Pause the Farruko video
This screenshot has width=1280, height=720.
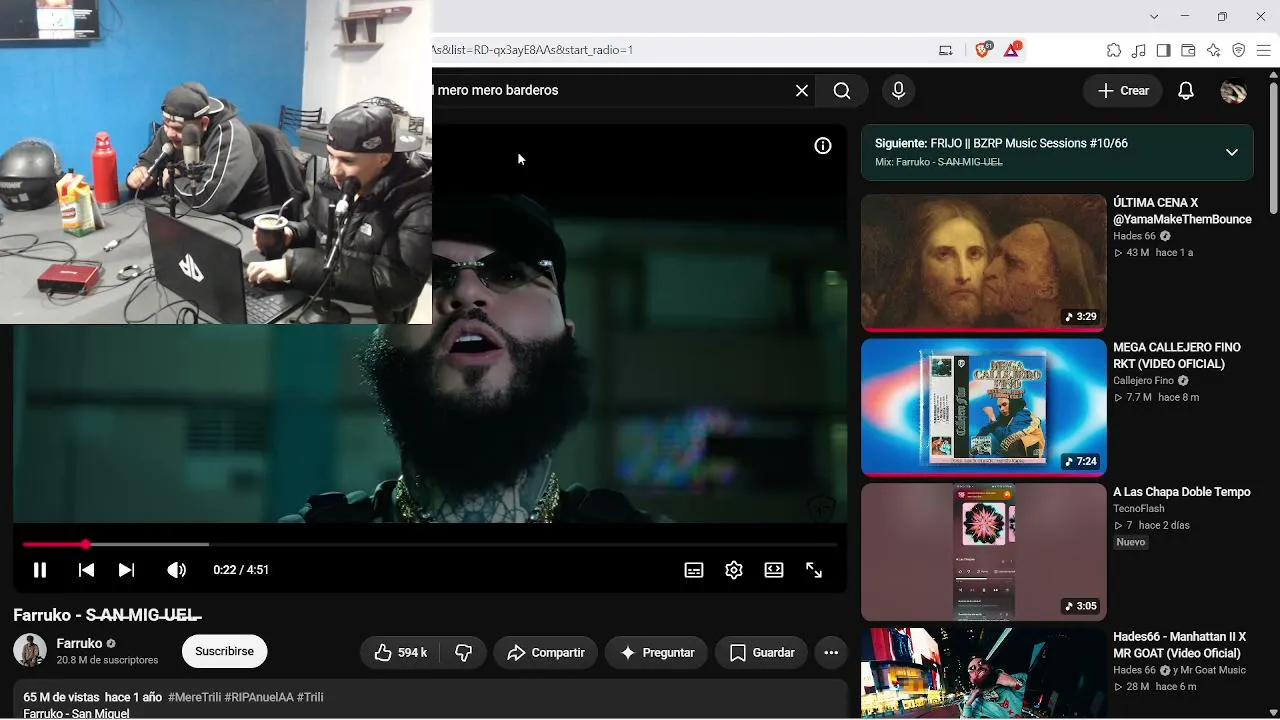point(40,570)
